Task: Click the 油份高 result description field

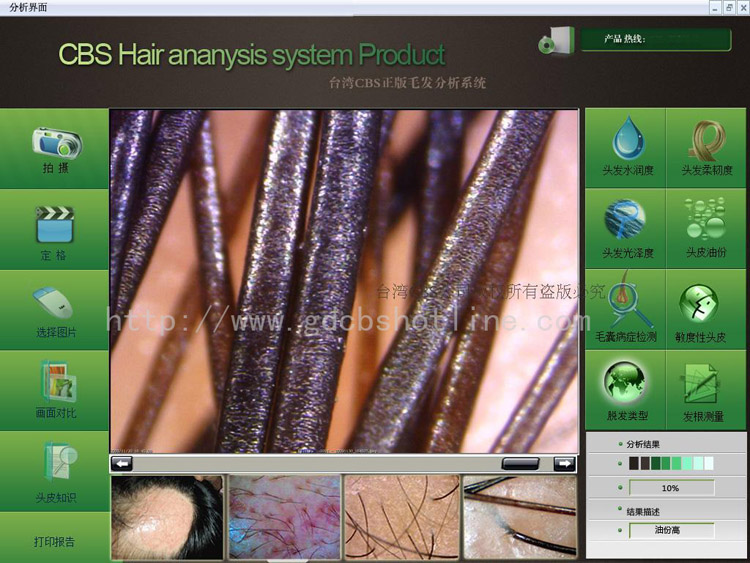Action: 672,530
